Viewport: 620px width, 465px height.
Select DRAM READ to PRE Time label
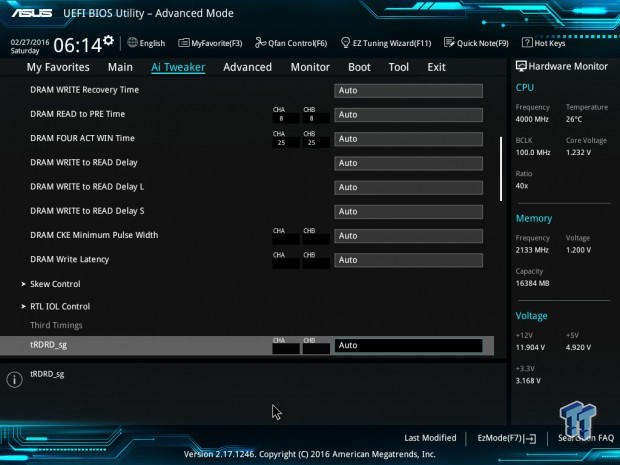pyautogui.click(x=78, y=114)
